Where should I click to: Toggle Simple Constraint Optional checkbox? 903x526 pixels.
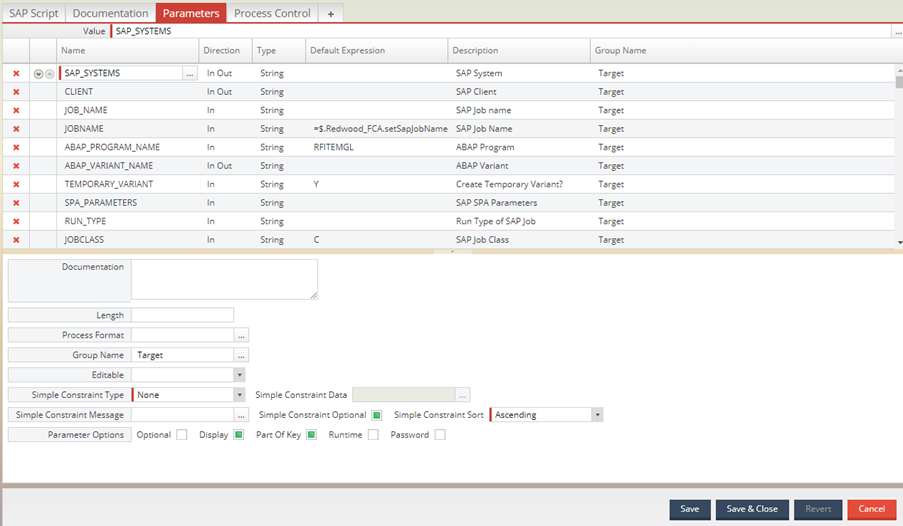377,415
